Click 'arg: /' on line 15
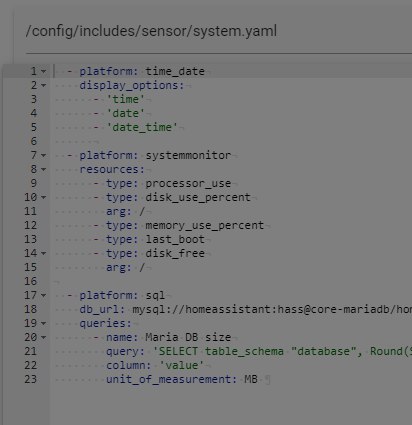The image size is (412, 425). point(125,267)
